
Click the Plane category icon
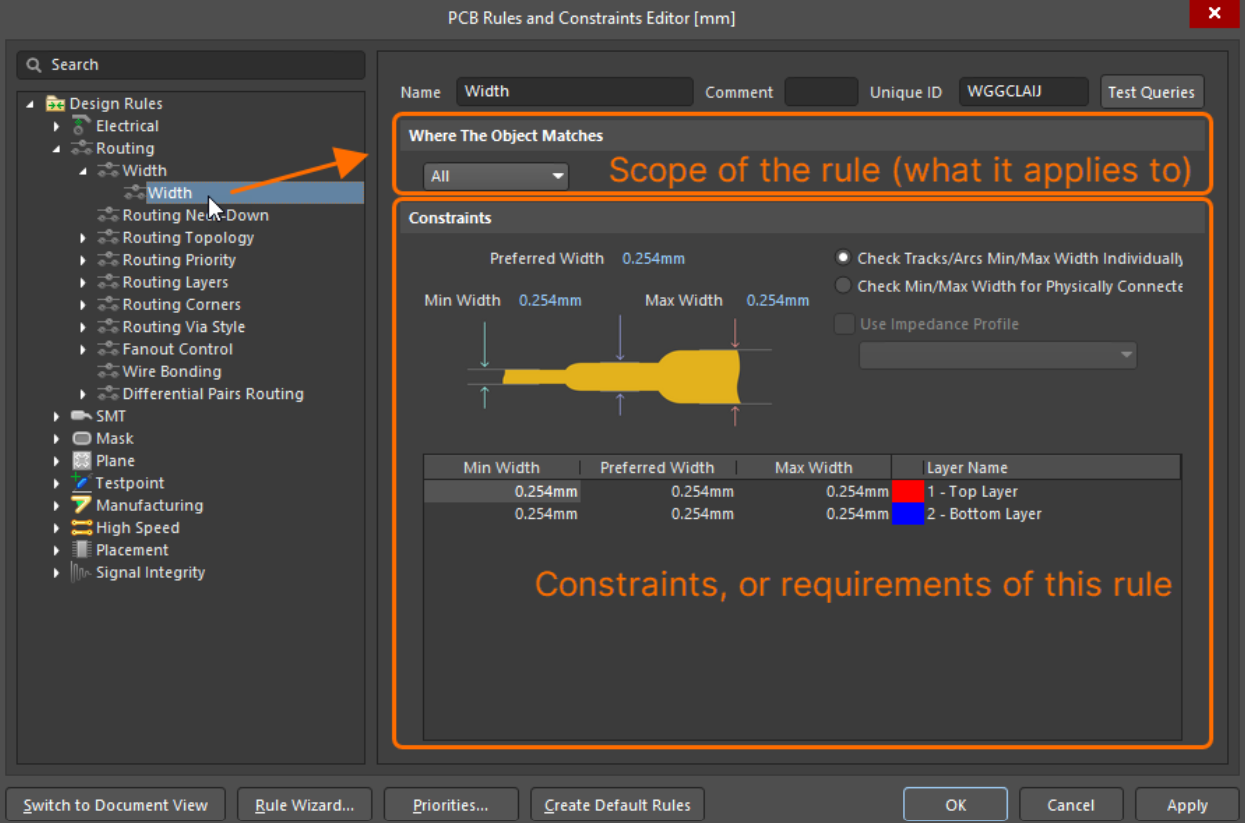81,461
